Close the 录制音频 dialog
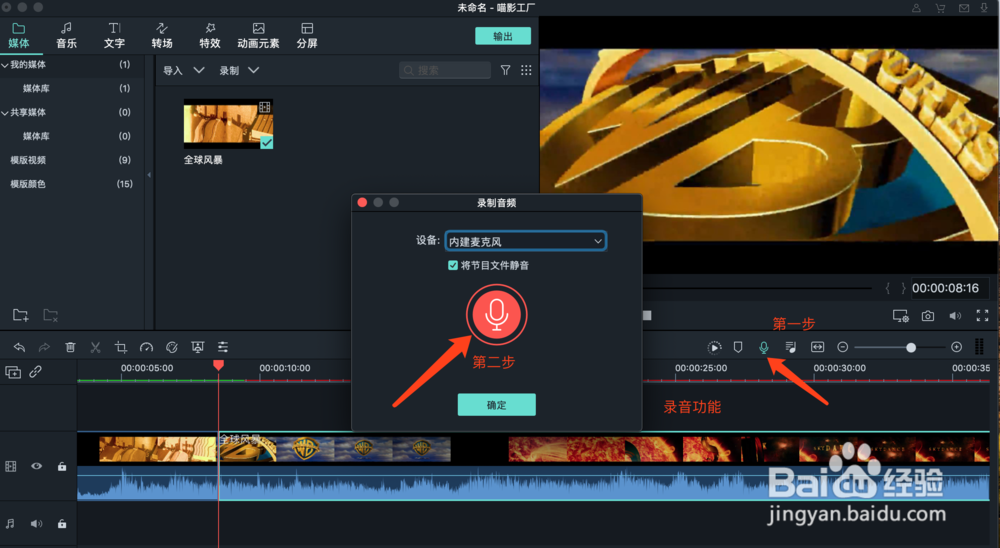 pyautogui.click(x=362, y=202)
